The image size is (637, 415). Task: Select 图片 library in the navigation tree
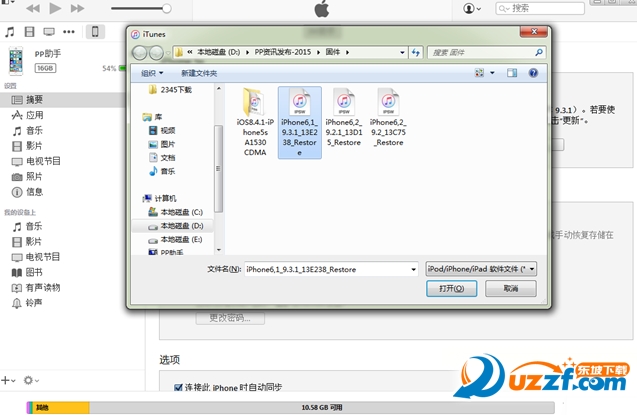coord(162,144)
